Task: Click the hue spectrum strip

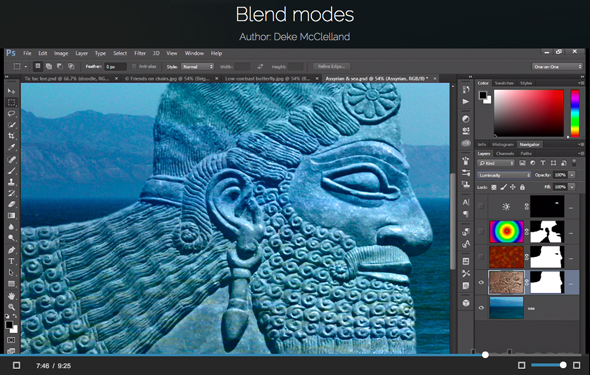Action: [575, 113]
